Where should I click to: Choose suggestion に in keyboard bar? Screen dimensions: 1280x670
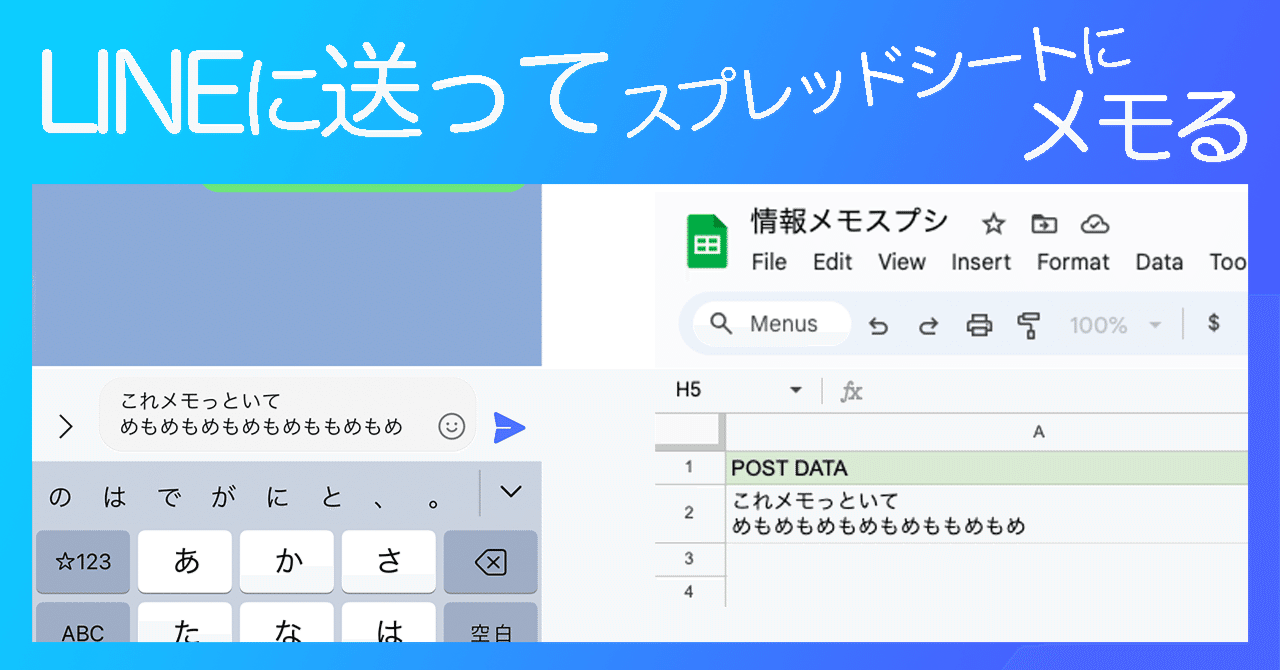277,496
